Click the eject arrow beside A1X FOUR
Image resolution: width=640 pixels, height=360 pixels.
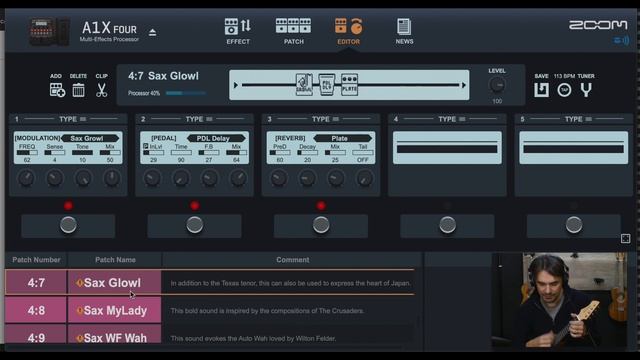(152, 32)
